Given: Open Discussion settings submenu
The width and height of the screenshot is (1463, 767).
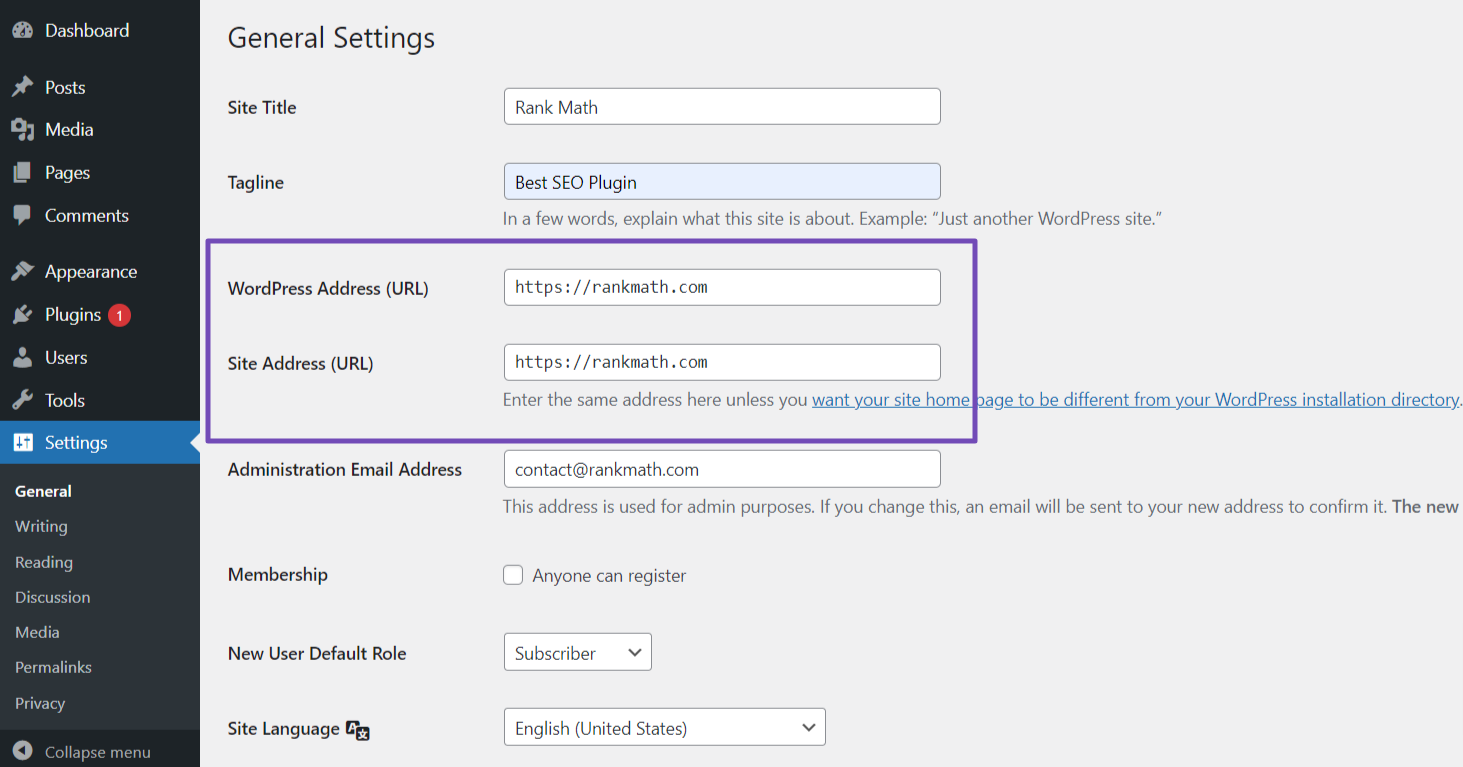Looking at the screenshot, I should click(x=52, y=598).
